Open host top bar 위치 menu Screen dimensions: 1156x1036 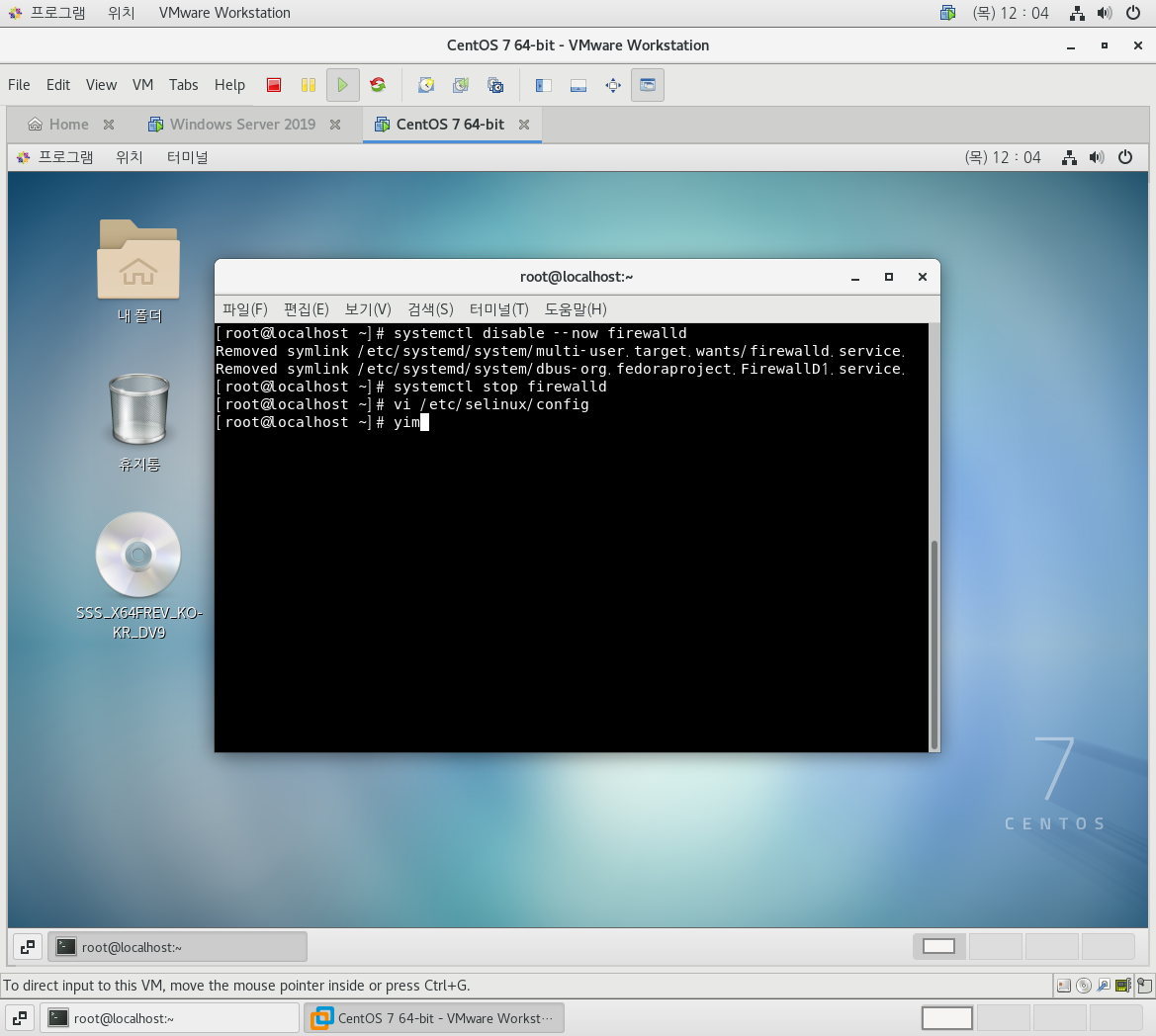[x=122, y=13]
